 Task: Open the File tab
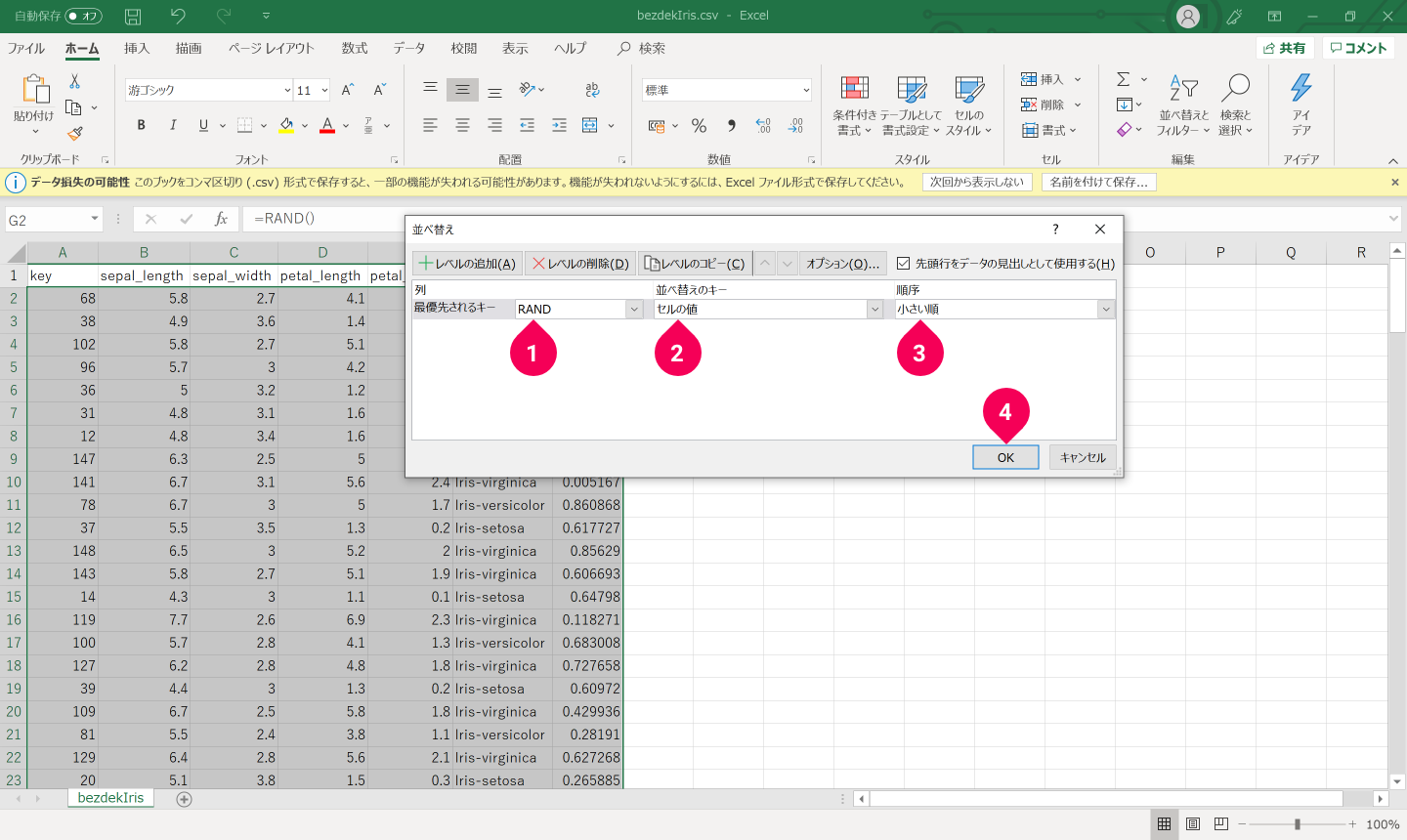tap(26, 48)
